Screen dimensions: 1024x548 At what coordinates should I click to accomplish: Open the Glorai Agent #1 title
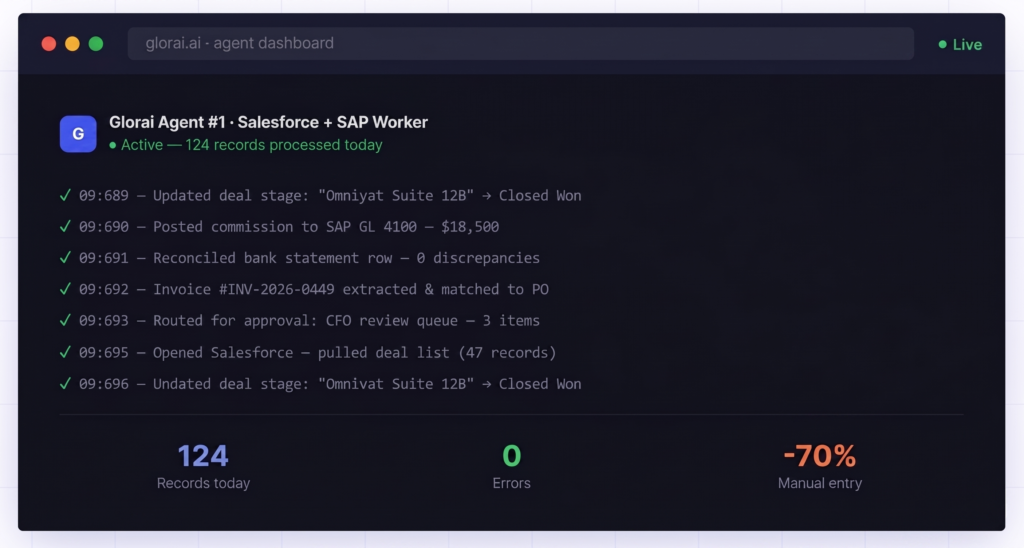point(268,122)
